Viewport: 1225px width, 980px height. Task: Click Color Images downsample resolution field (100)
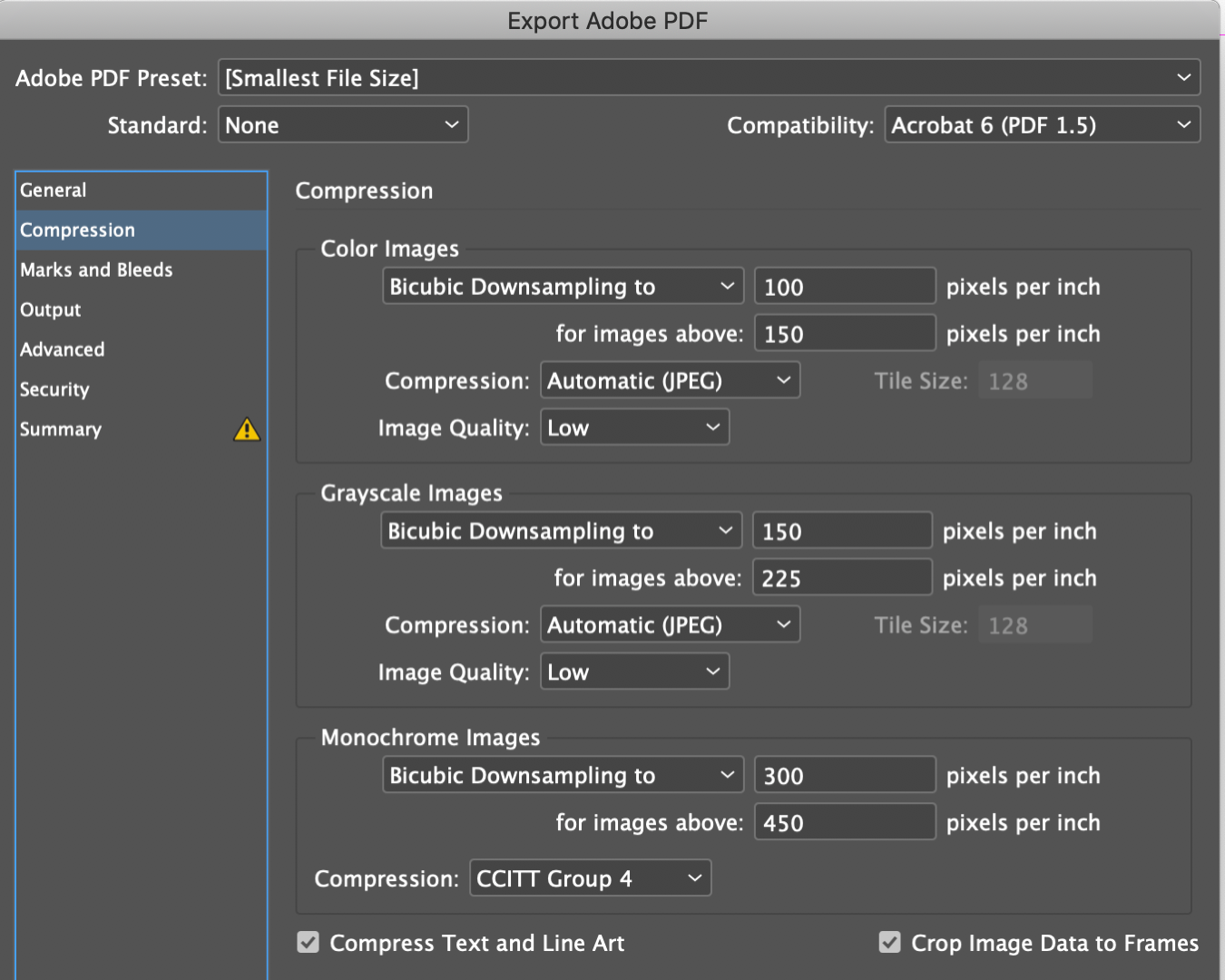844,287
